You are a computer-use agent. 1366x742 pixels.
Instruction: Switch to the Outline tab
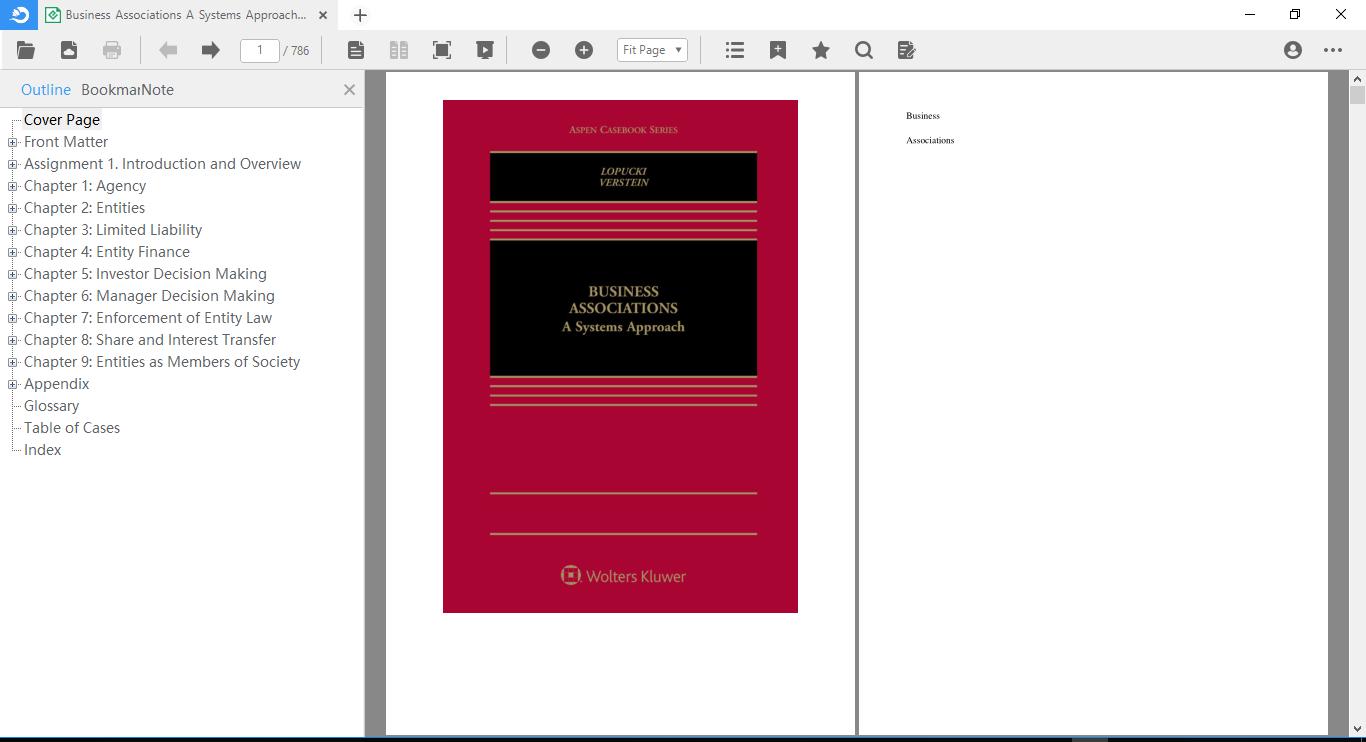(46, 89)
